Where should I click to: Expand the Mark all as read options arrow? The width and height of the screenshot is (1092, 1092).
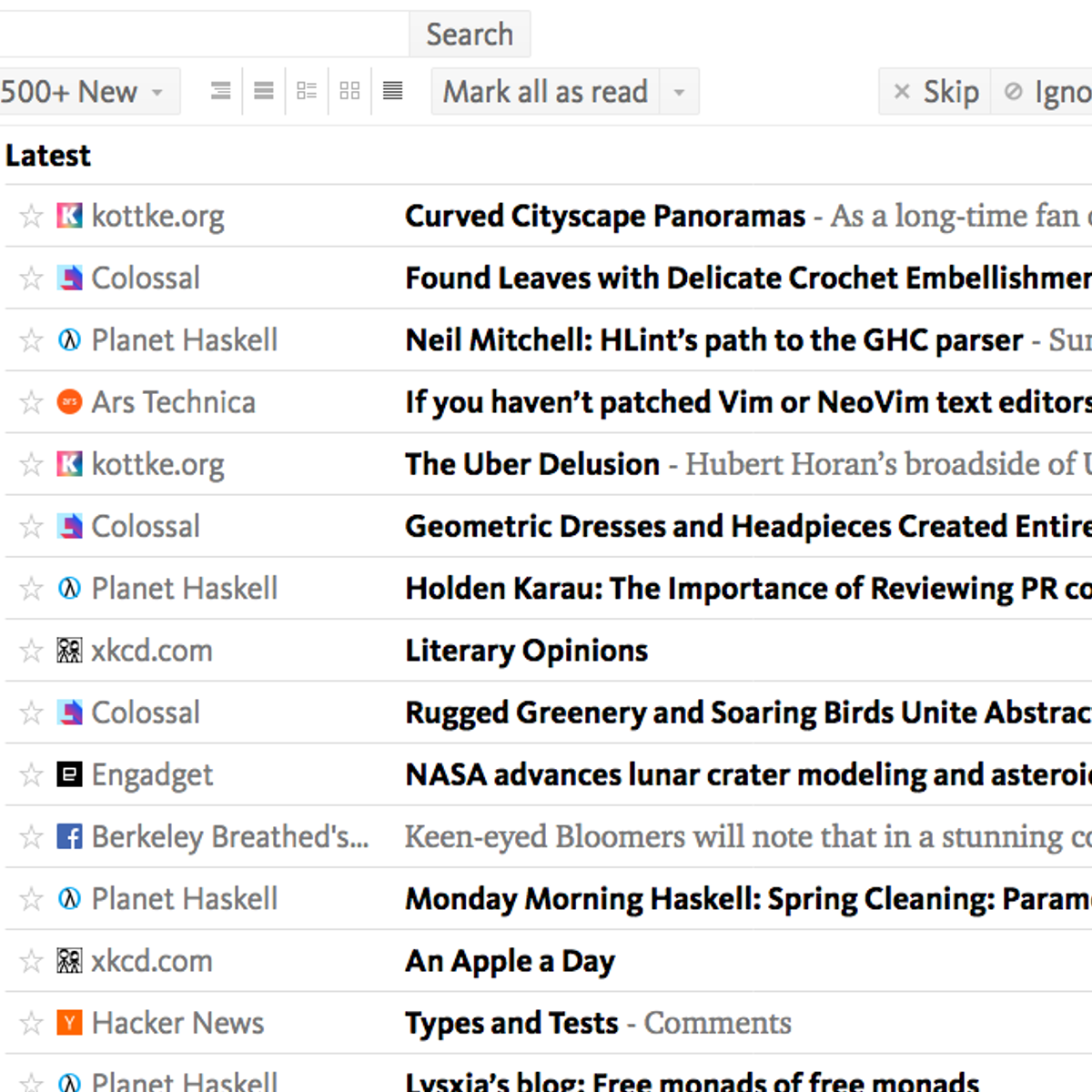pos(679,92)
